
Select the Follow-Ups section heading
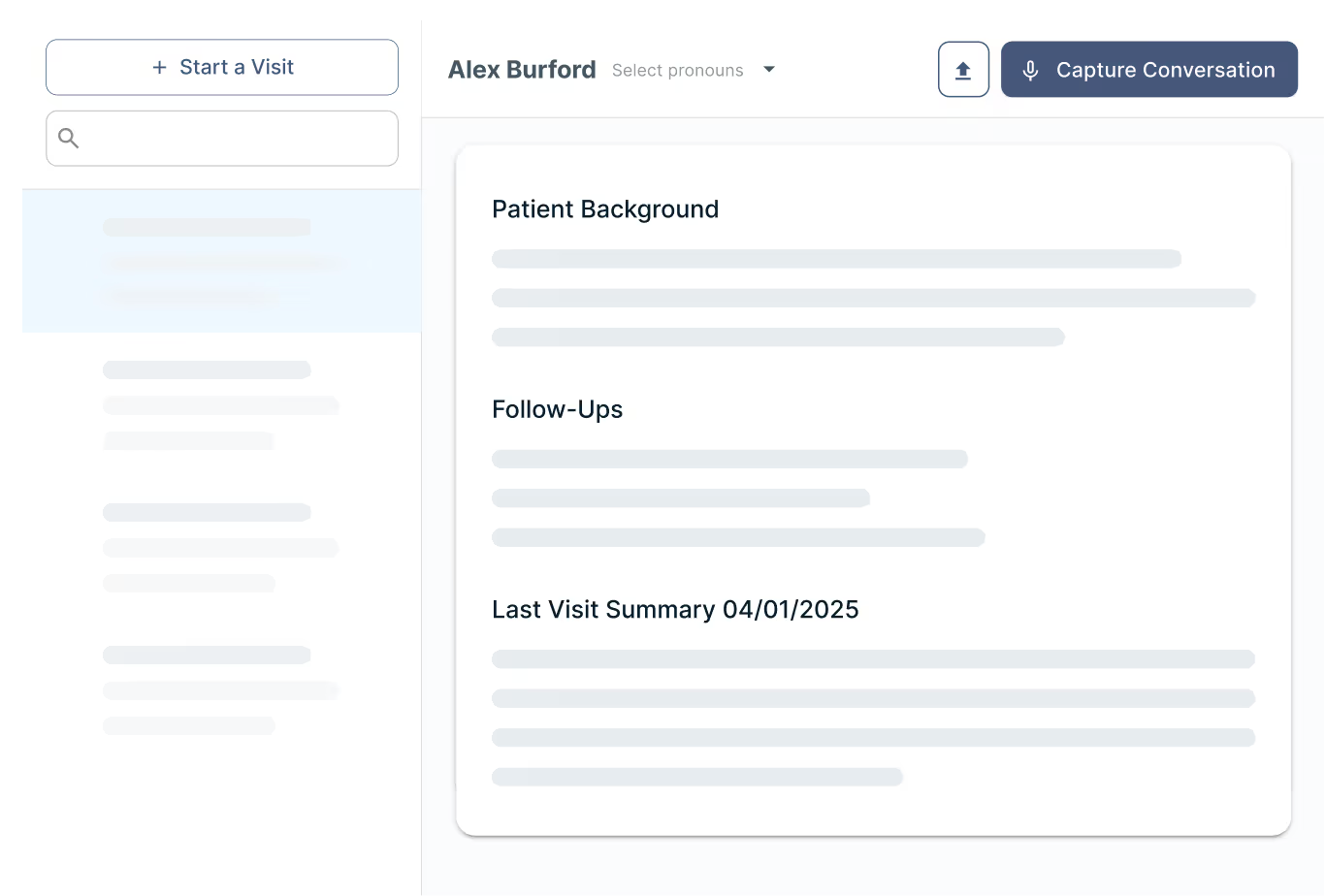(558, 409)
